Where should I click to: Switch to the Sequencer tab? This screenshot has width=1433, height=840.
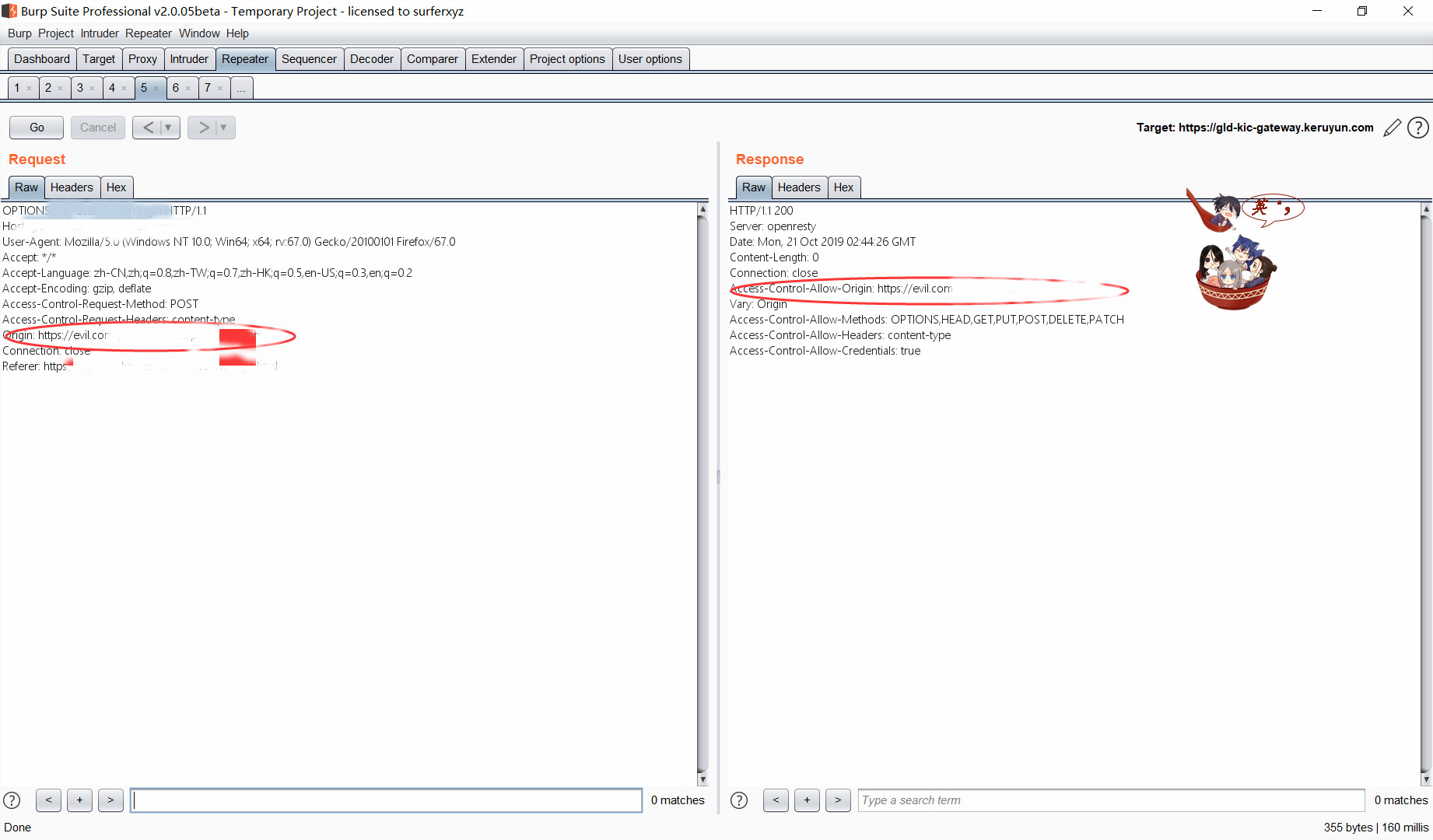pyautogui.click(x=309, y=59)
